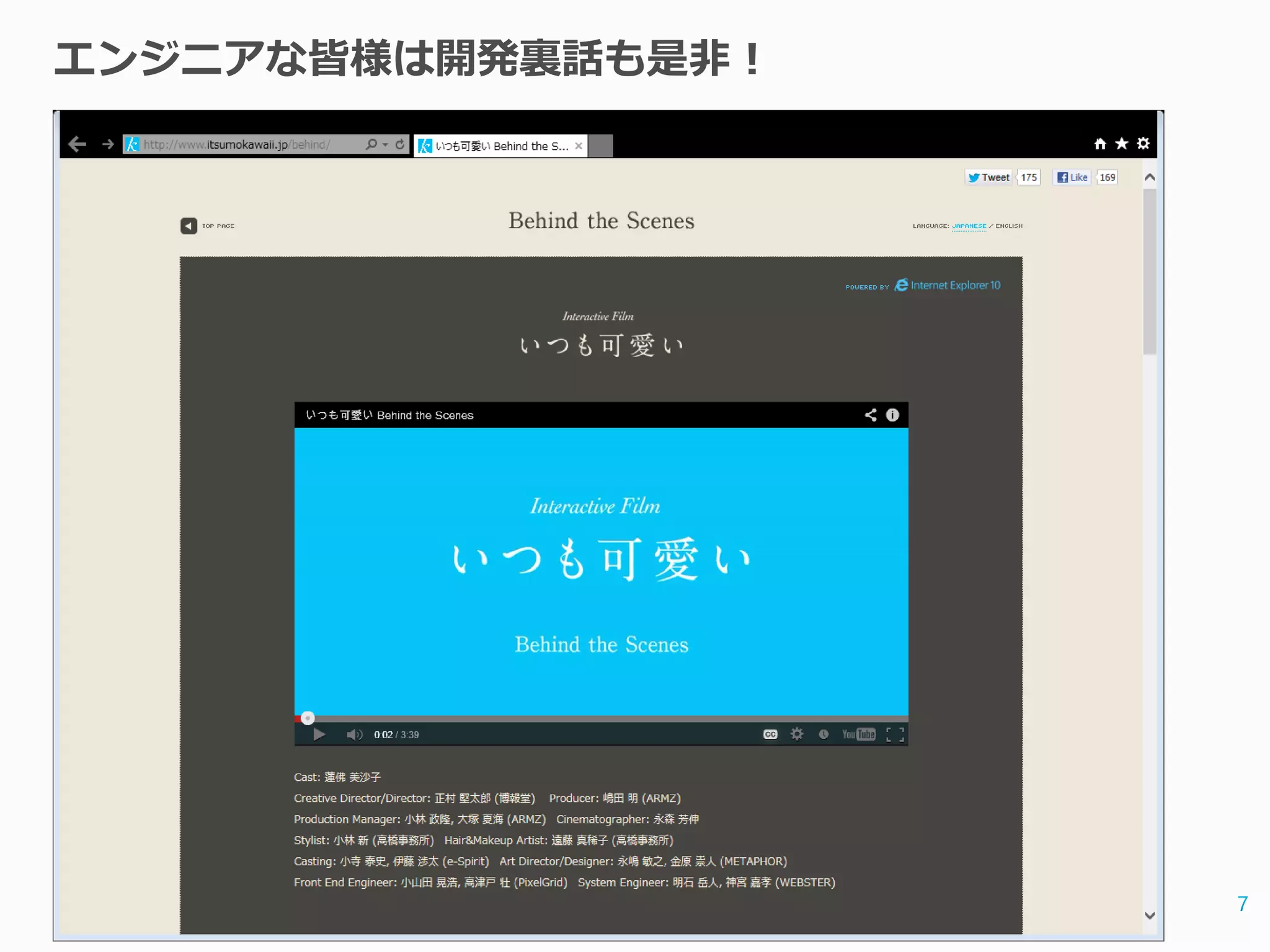Switch language to JAPANESE
This screenshot has width=1270, height=952.
pyautogui.click(x=969, y=226)
